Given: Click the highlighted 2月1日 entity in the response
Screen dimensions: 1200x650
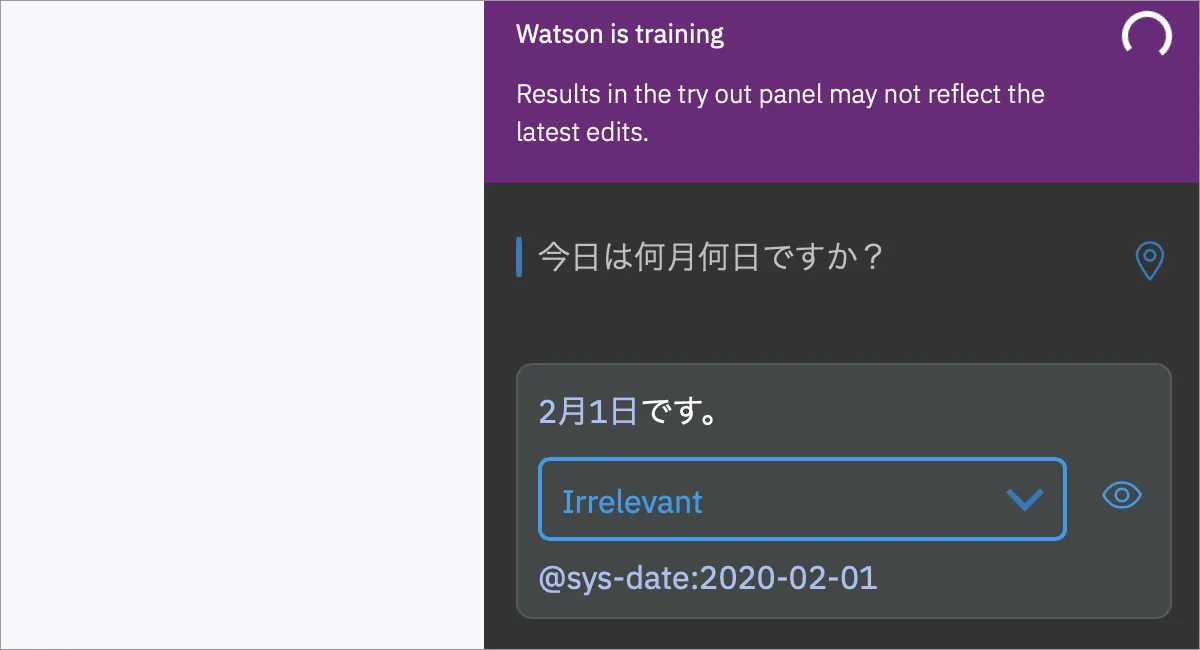Looking at the screenshot, I should coord(588,412).
